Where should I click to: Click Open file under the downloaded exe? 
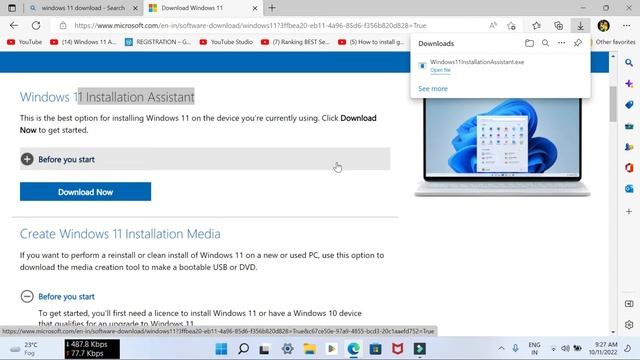[440, 70]
